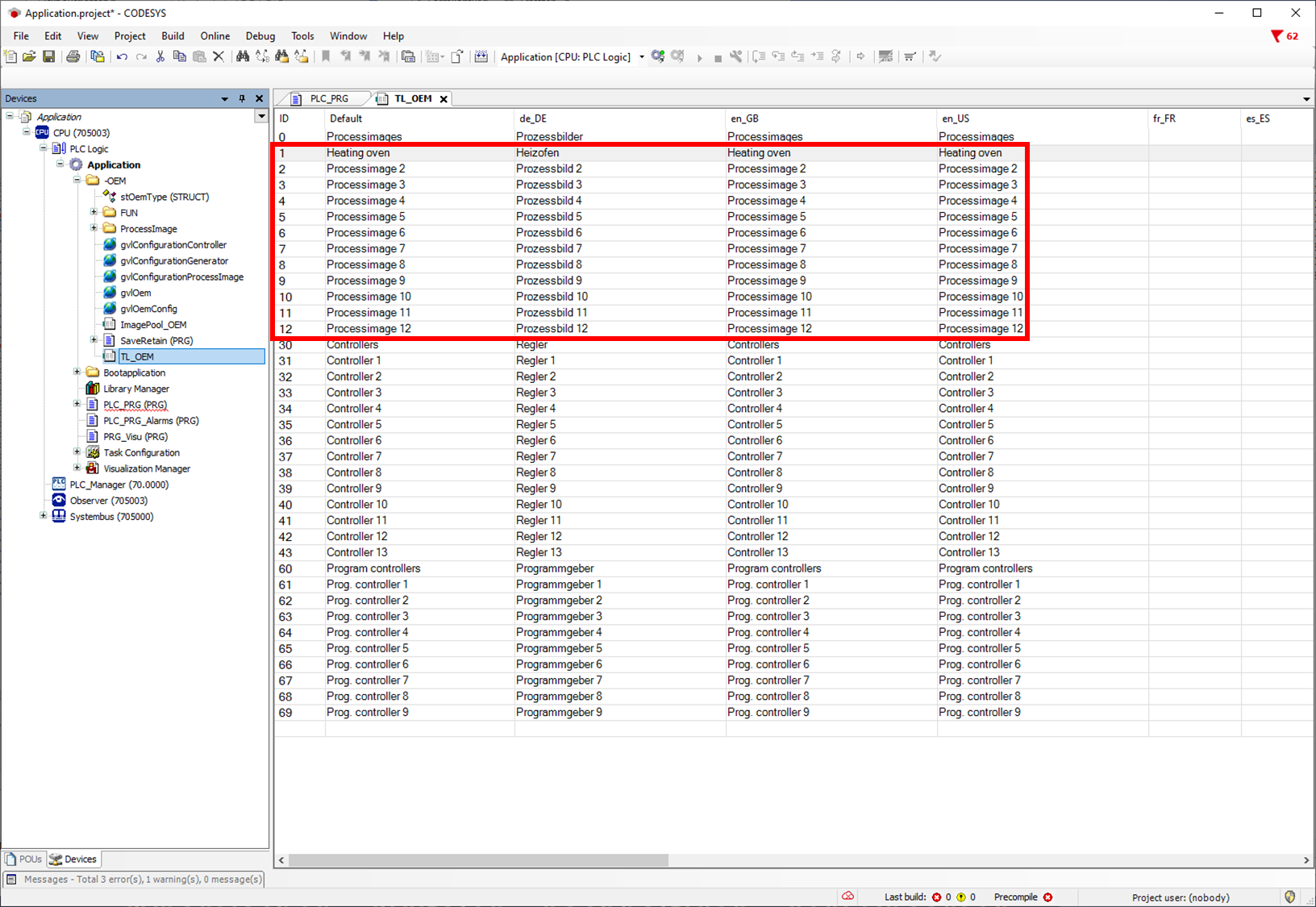This screenshot has height=907, width=1316.
Task: Click the Login gear icon in toolbar
Action: click(x=658, y=56)
